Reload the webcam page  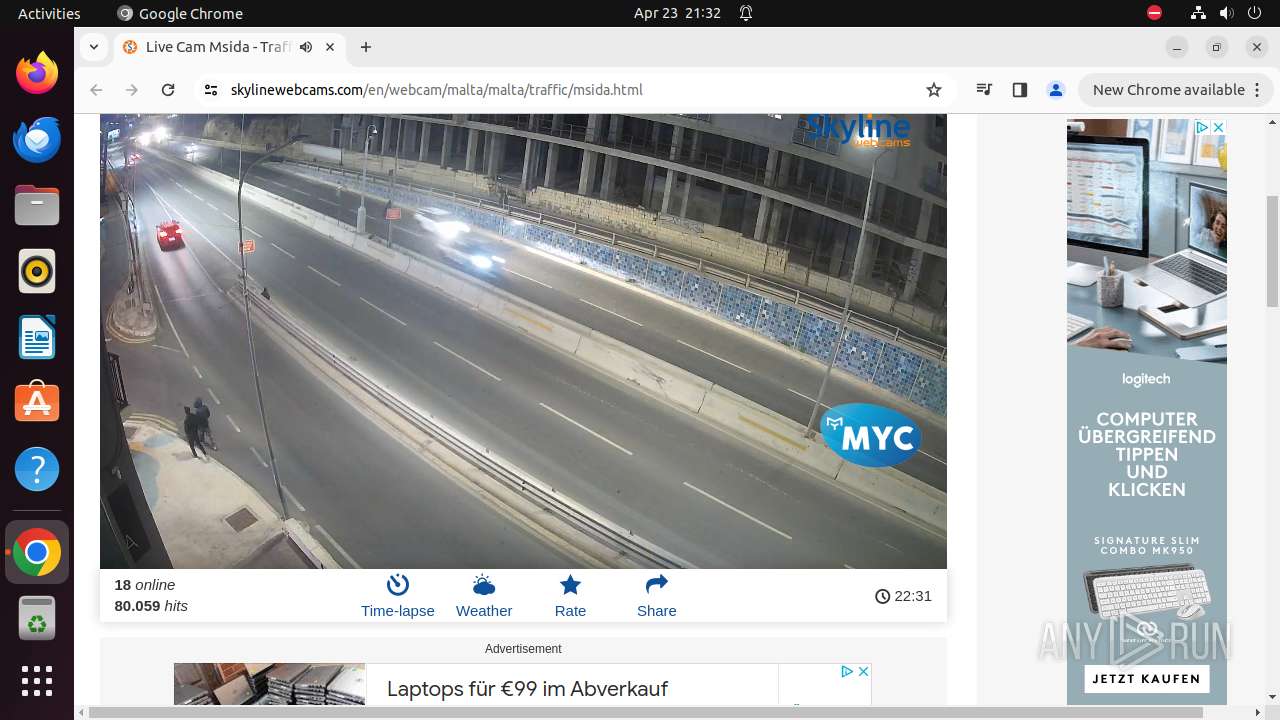[x=168, y=90]
